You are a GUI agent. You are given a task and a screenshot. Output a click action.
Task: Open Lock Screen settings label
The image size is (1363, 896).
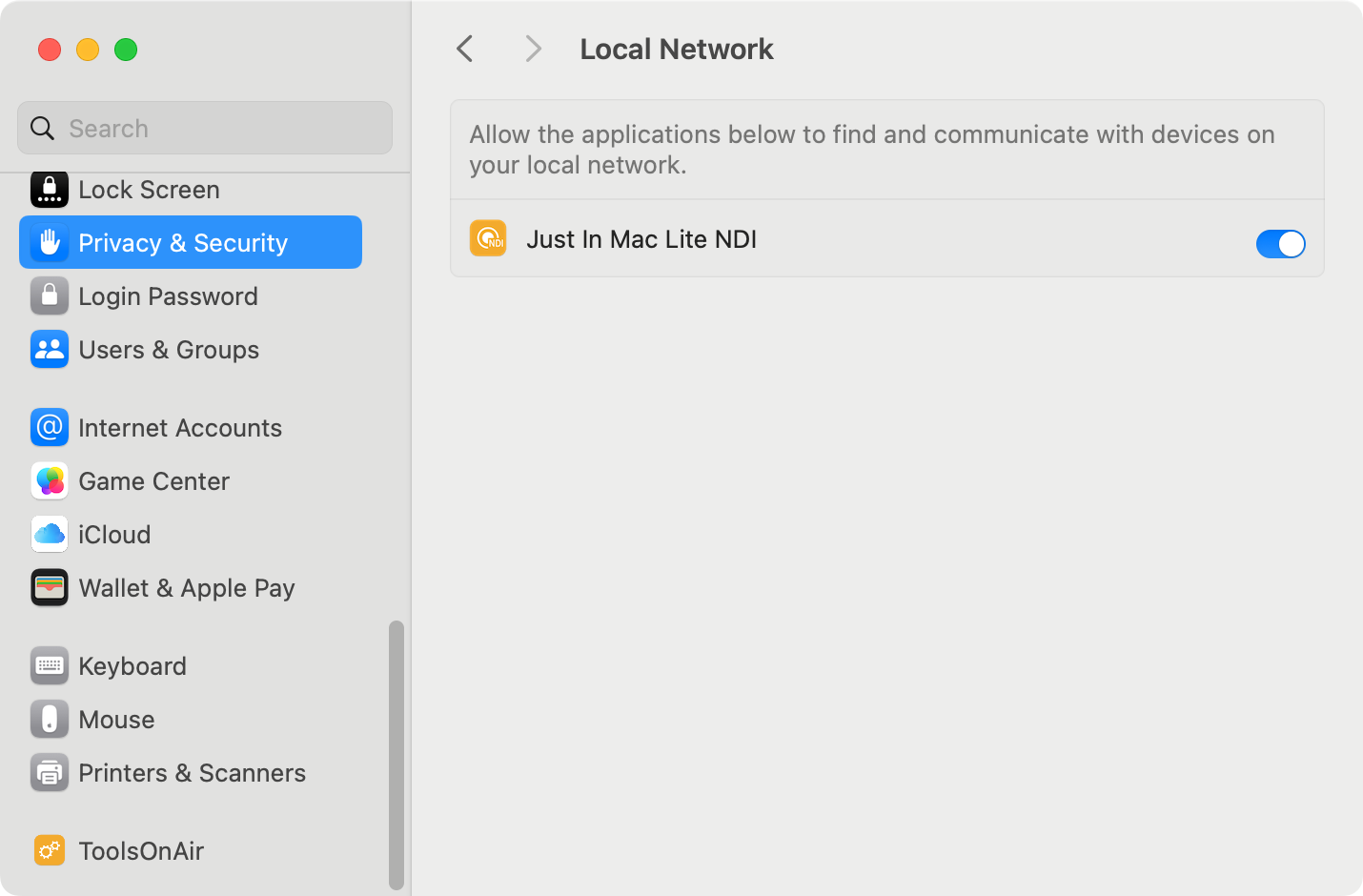[x=149, y=190]
